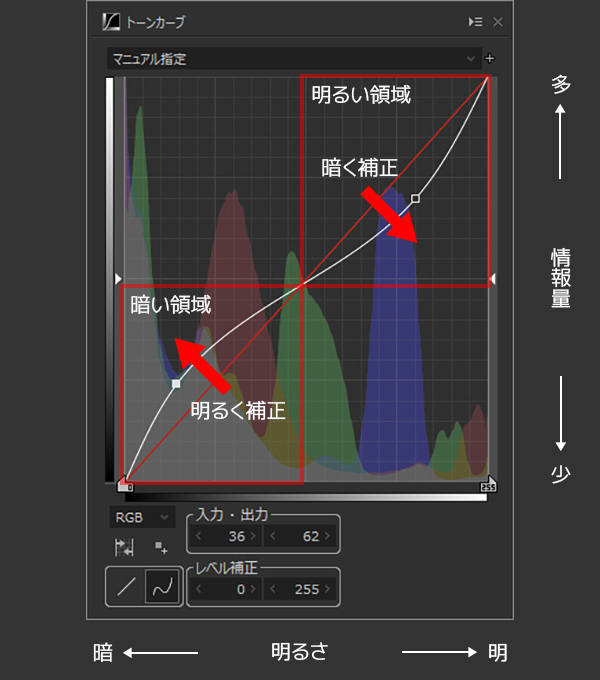Select the upper-right curve control point
This screenshot has height=680, width=600.
pyautogui.click(x=415, y=199)
